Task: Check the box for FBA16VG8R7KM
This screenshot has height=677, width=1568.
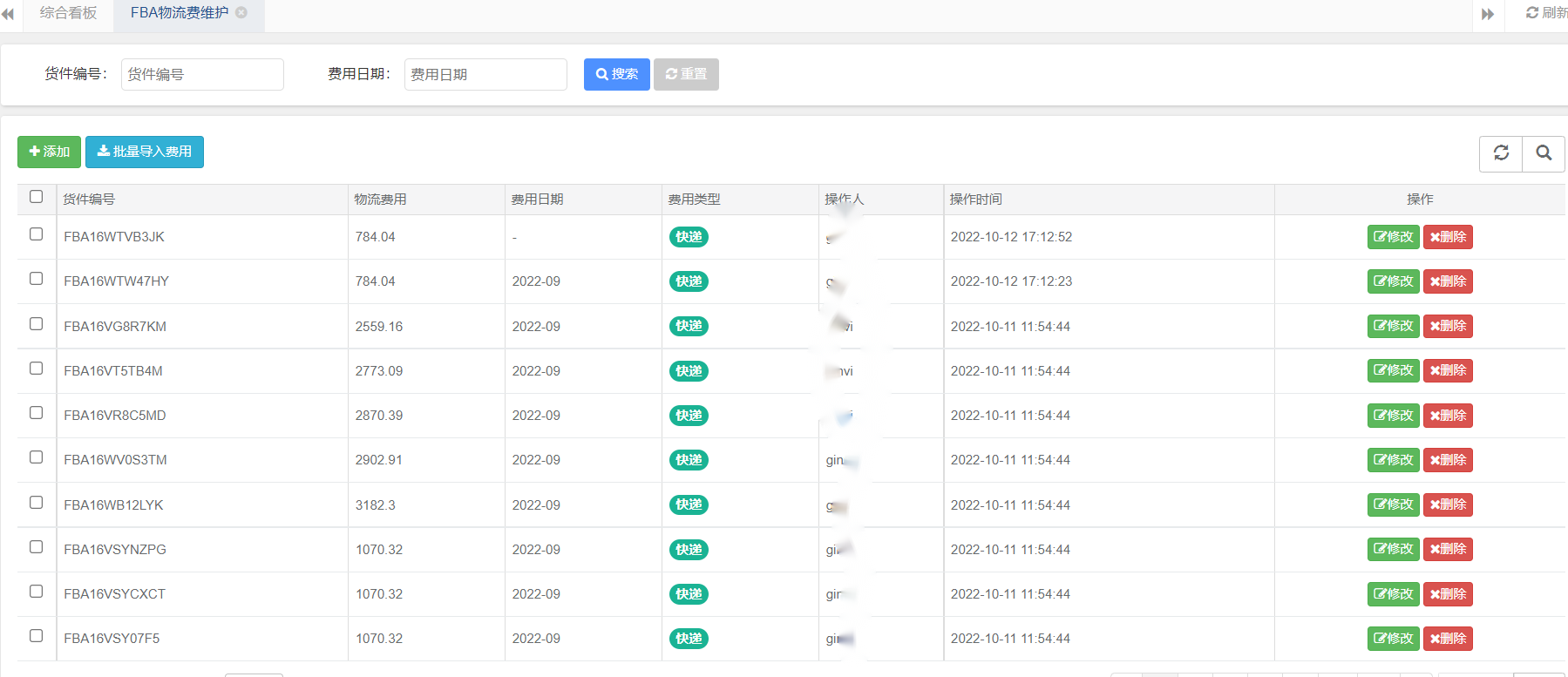Action: (x=37, y=324)
